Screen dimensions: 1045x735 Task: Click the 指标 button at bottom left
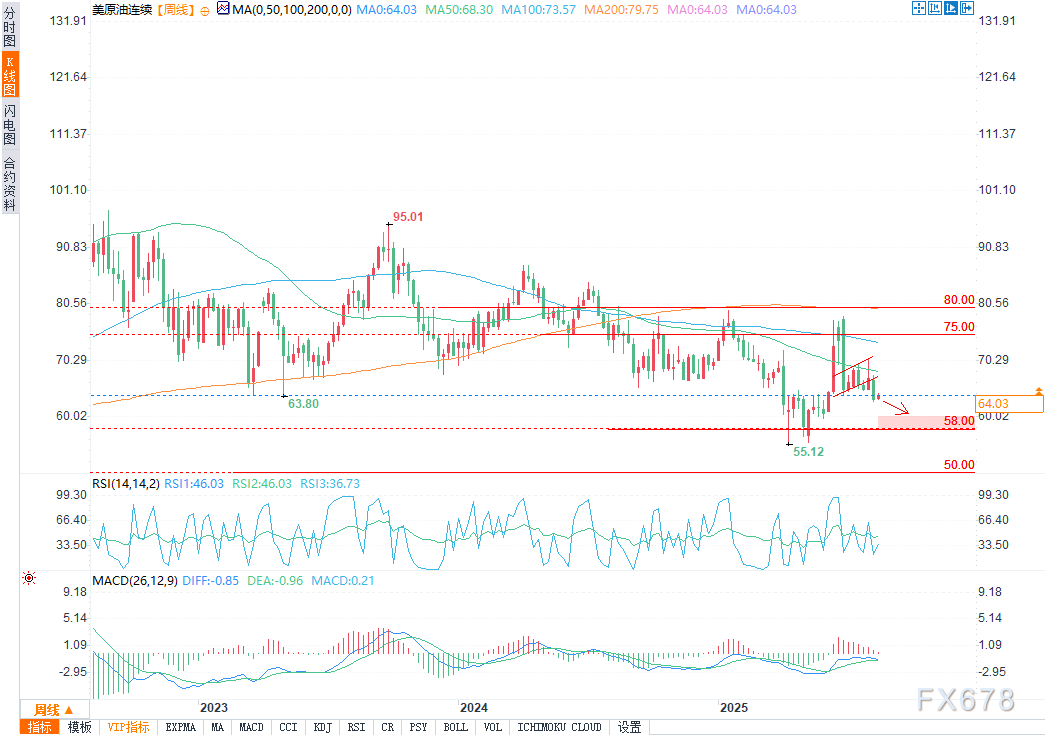(x=41, y=727)
